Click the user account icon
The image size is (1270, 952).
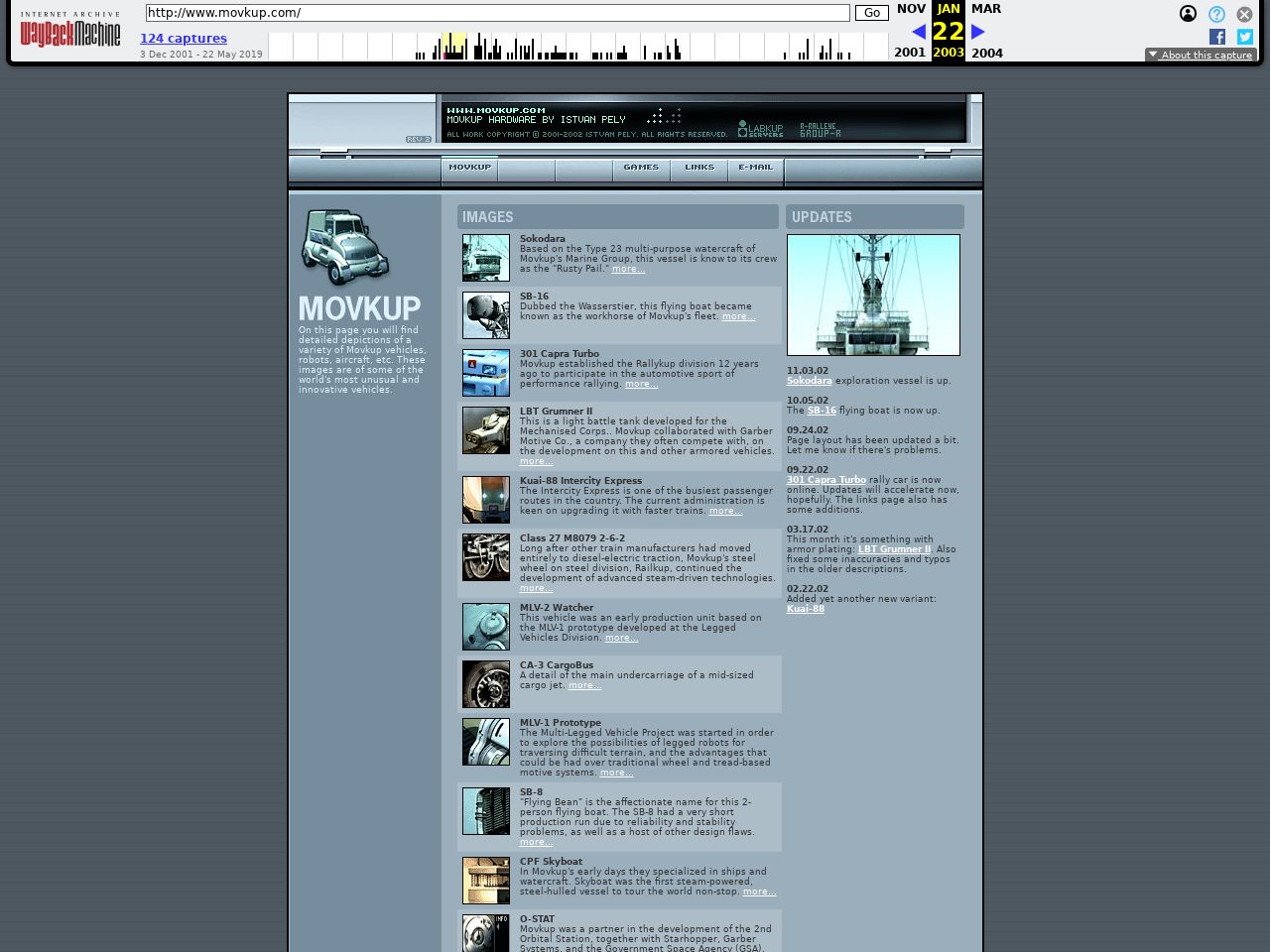coord(1188,14)
